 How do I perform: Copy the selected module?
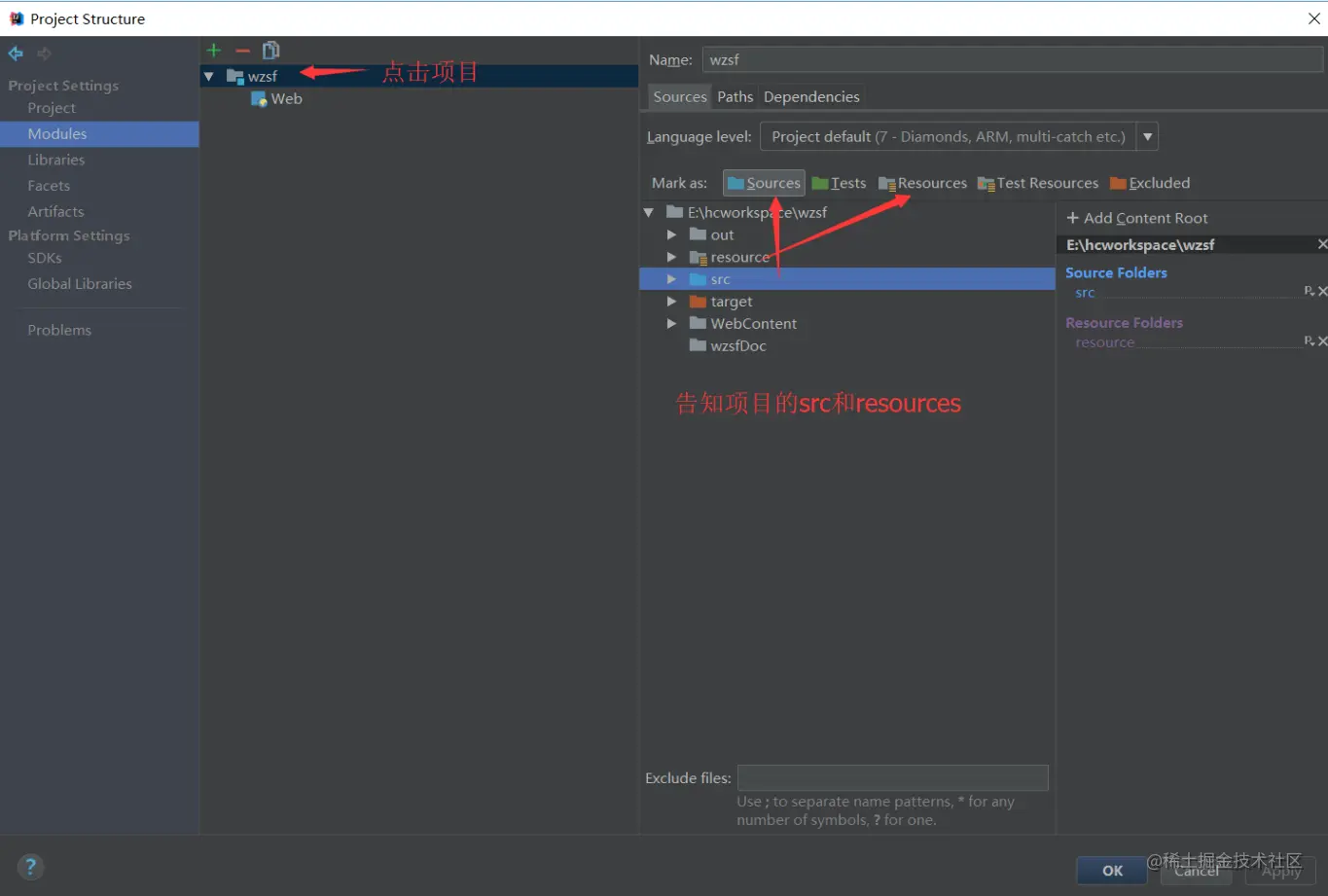[x=271, y=51]
